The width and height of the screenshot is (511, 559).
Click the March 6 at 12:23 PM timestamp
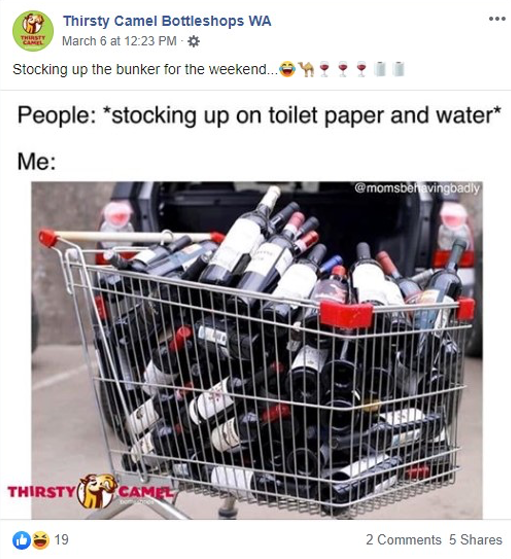click(119, 41)
